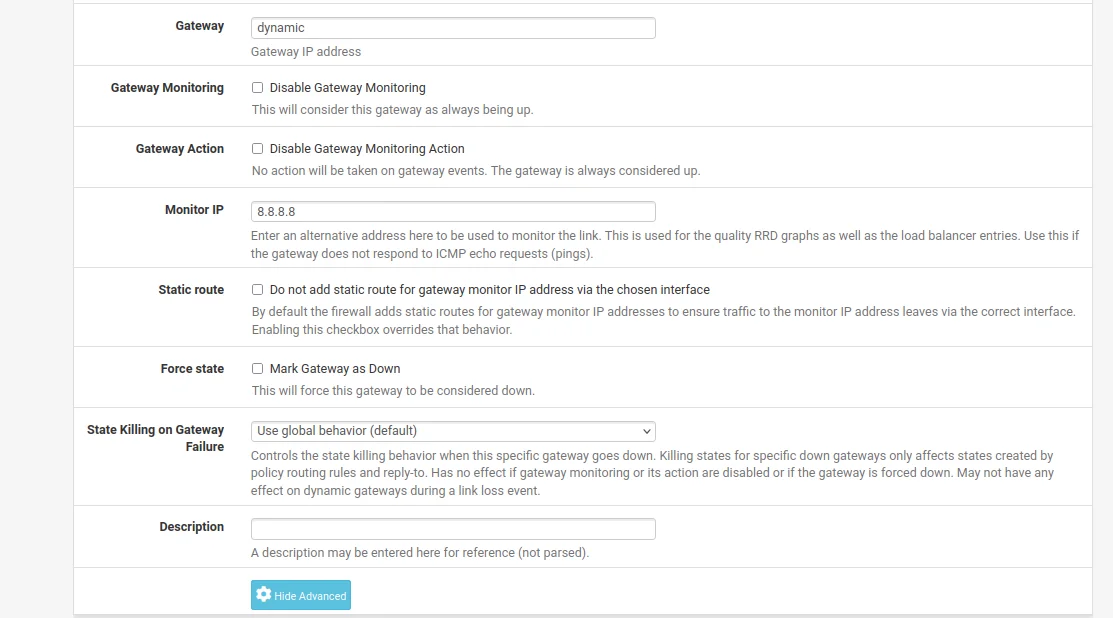The height and width of the screenshot is (618, 1113).
Task: Click the Gateway Action row label
Action: (180, 149)
